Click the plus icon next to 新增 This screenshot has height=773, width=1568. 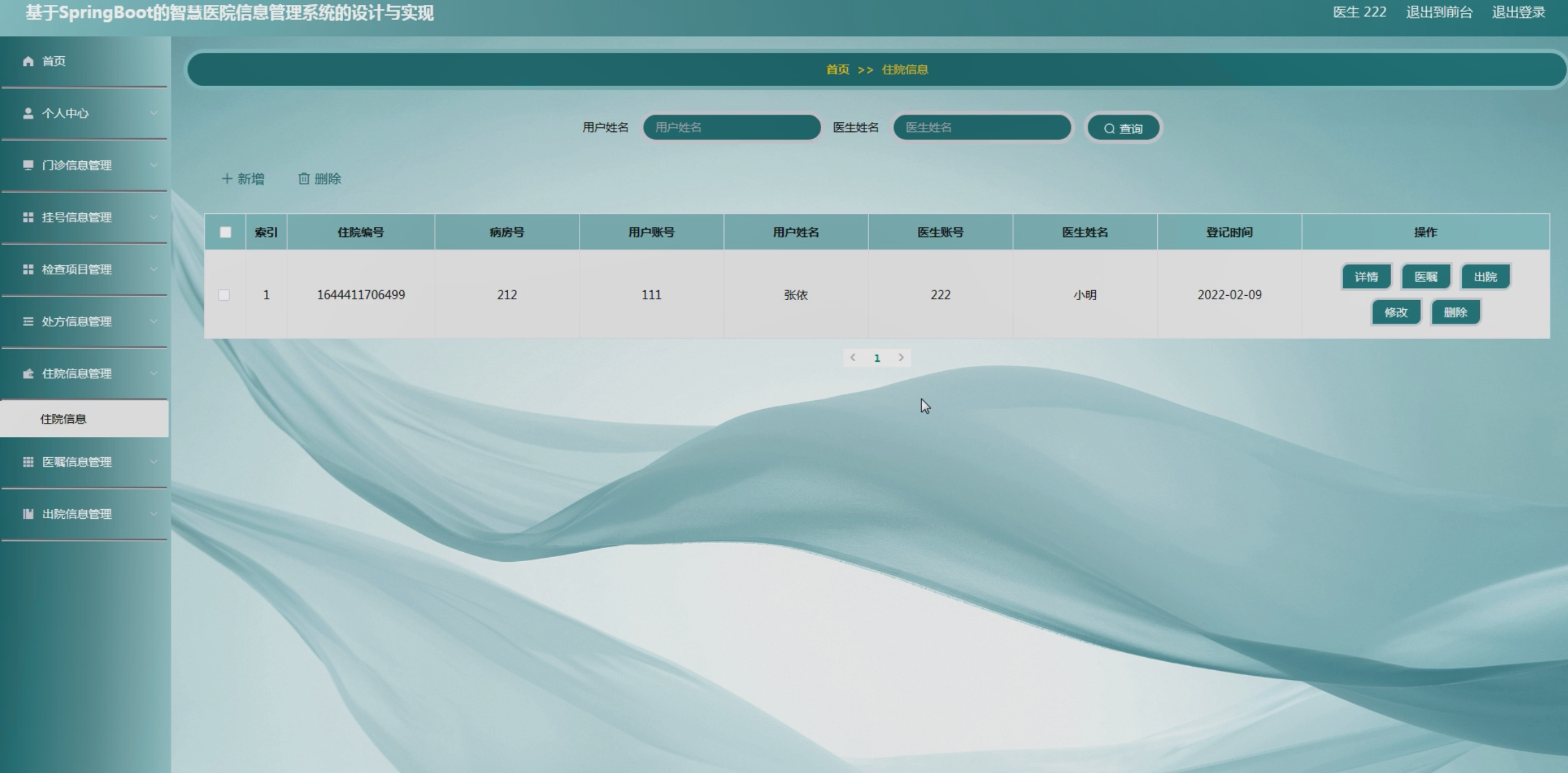pos(226,179)
